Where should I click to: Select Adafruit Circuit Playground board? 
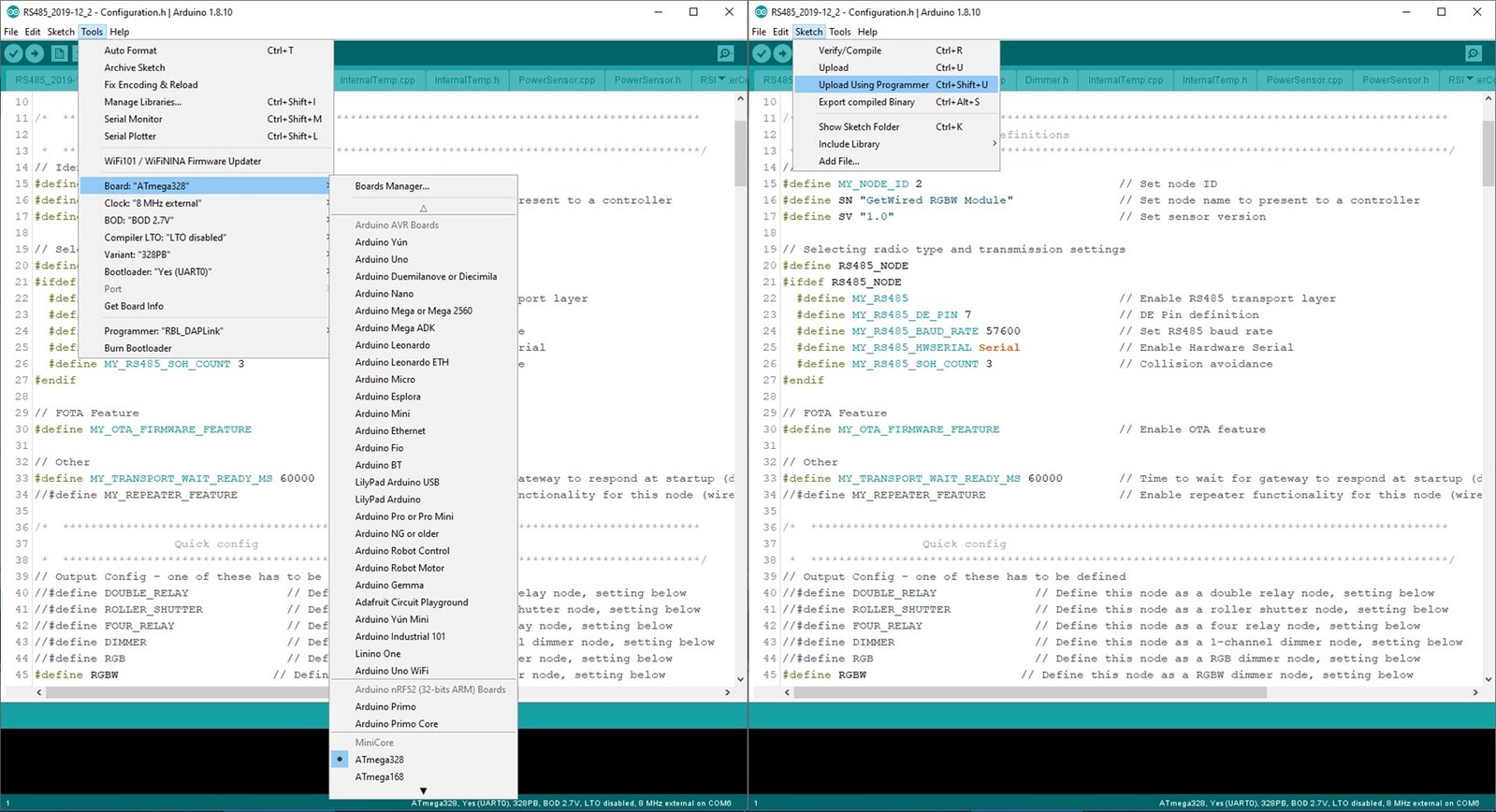[424, 602]
